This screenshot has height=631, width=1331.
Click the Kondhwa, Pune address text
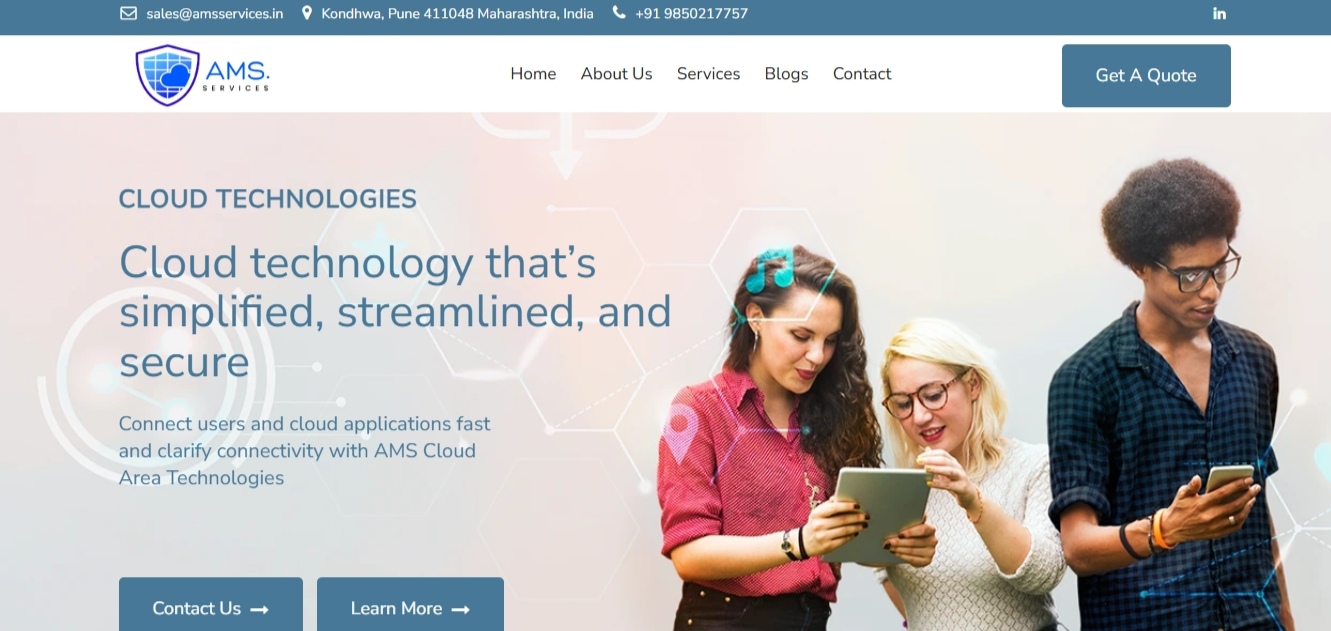pos(457,14)
